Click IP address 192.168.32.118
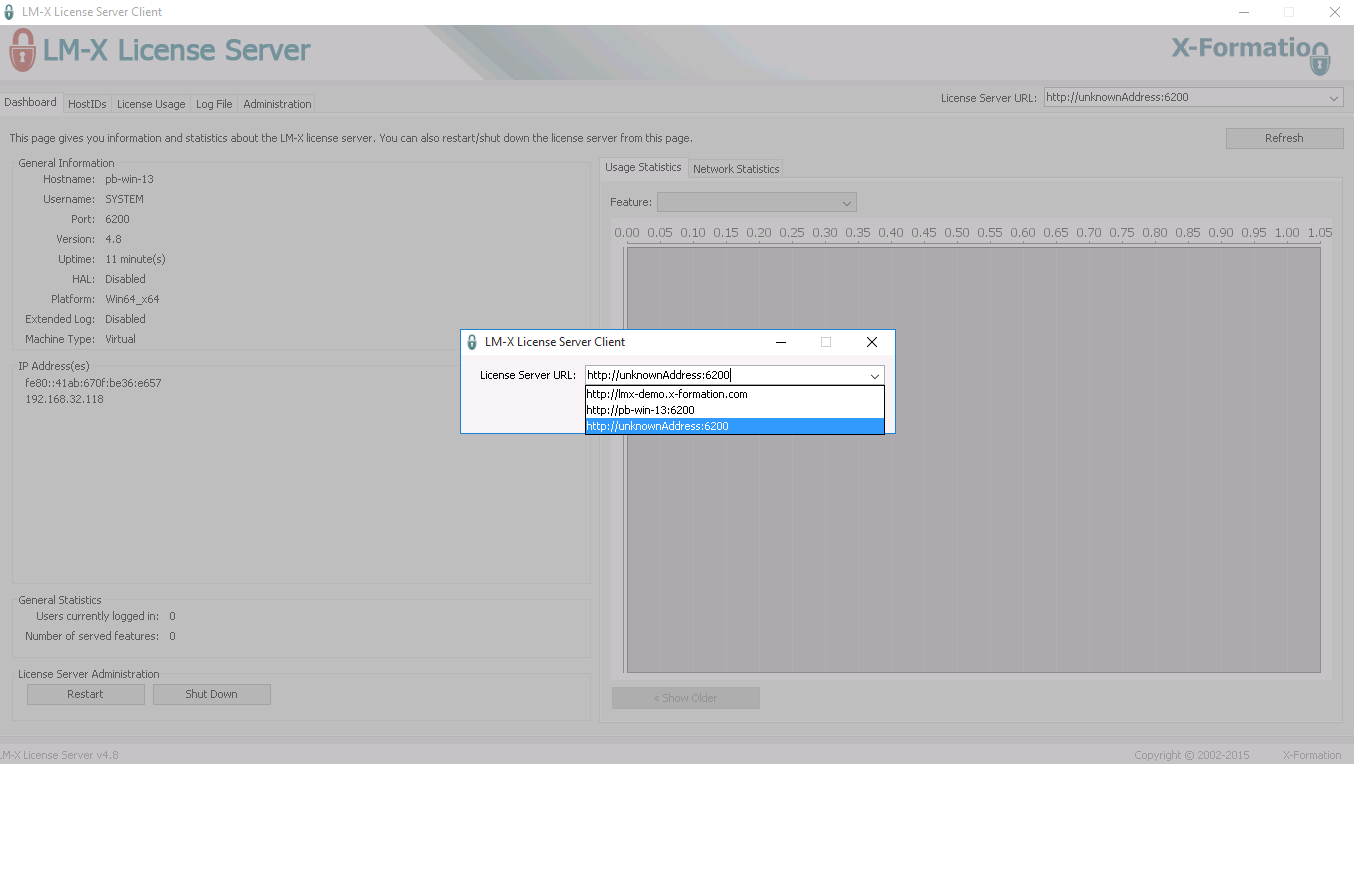Screen dimensions: 1359x888 [x=64, y=399]
